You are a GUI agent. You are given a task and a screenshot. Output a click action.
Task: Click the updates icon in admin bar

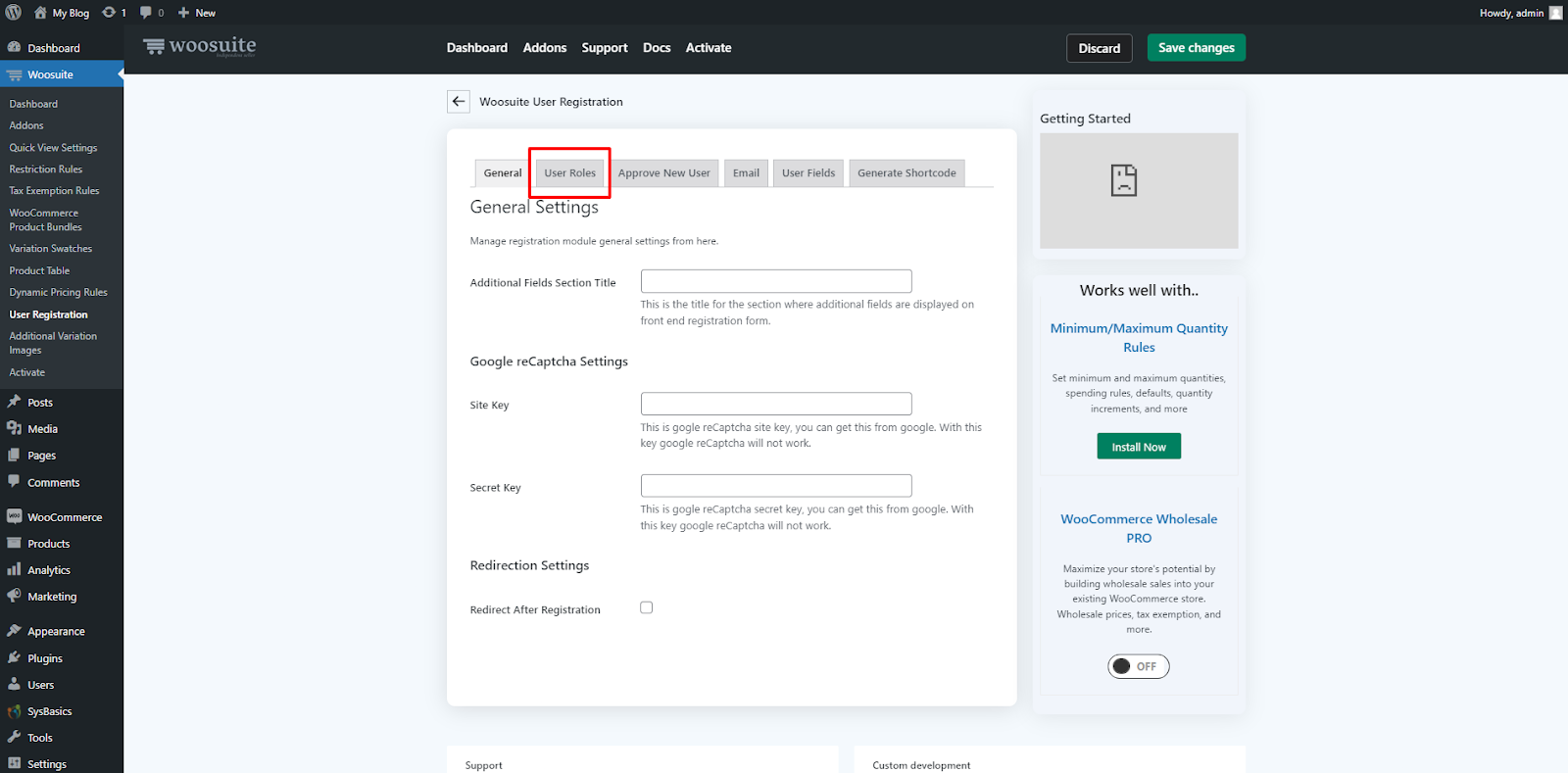point(109,13)
